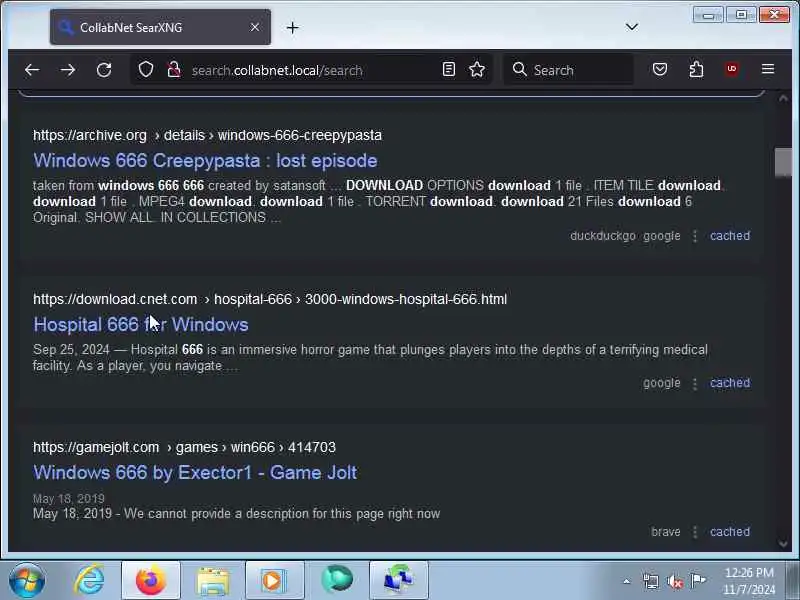Click the address bar URL
800x600 pixels.
click(x=277, y=70)
